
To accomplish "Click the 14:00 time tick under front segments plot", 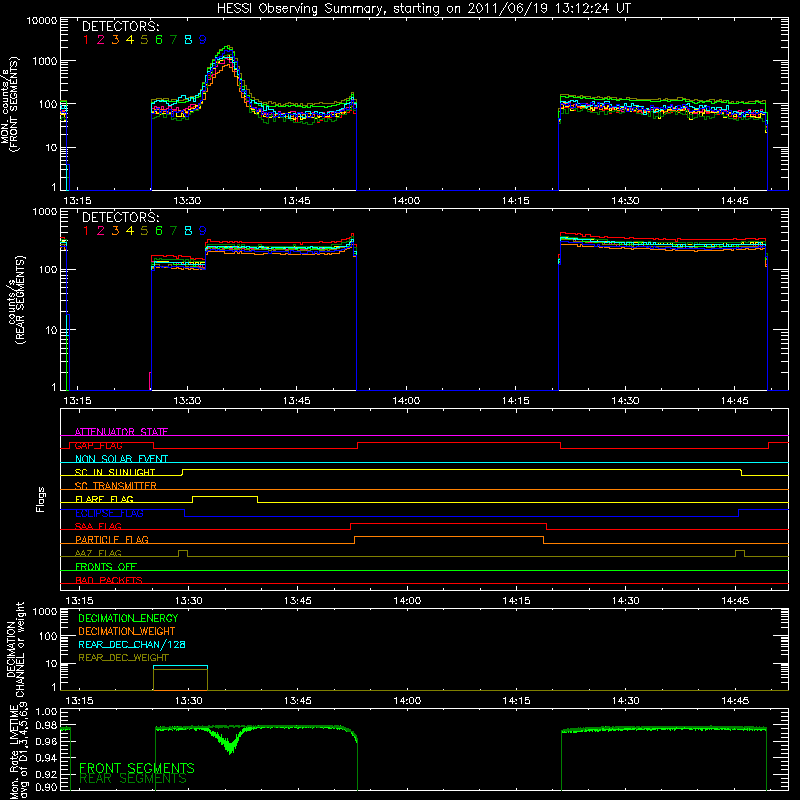I will click(406, 201).
